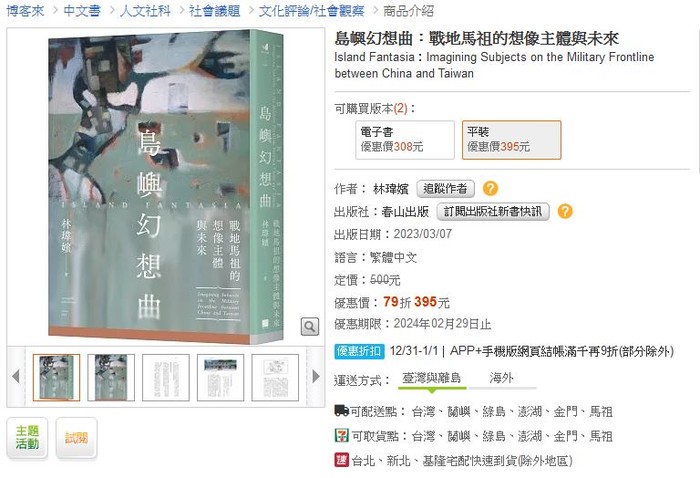This screenshot has height=478, width=700.
Task: Click the delivery truck icon
Action: [x=342, y=411]
